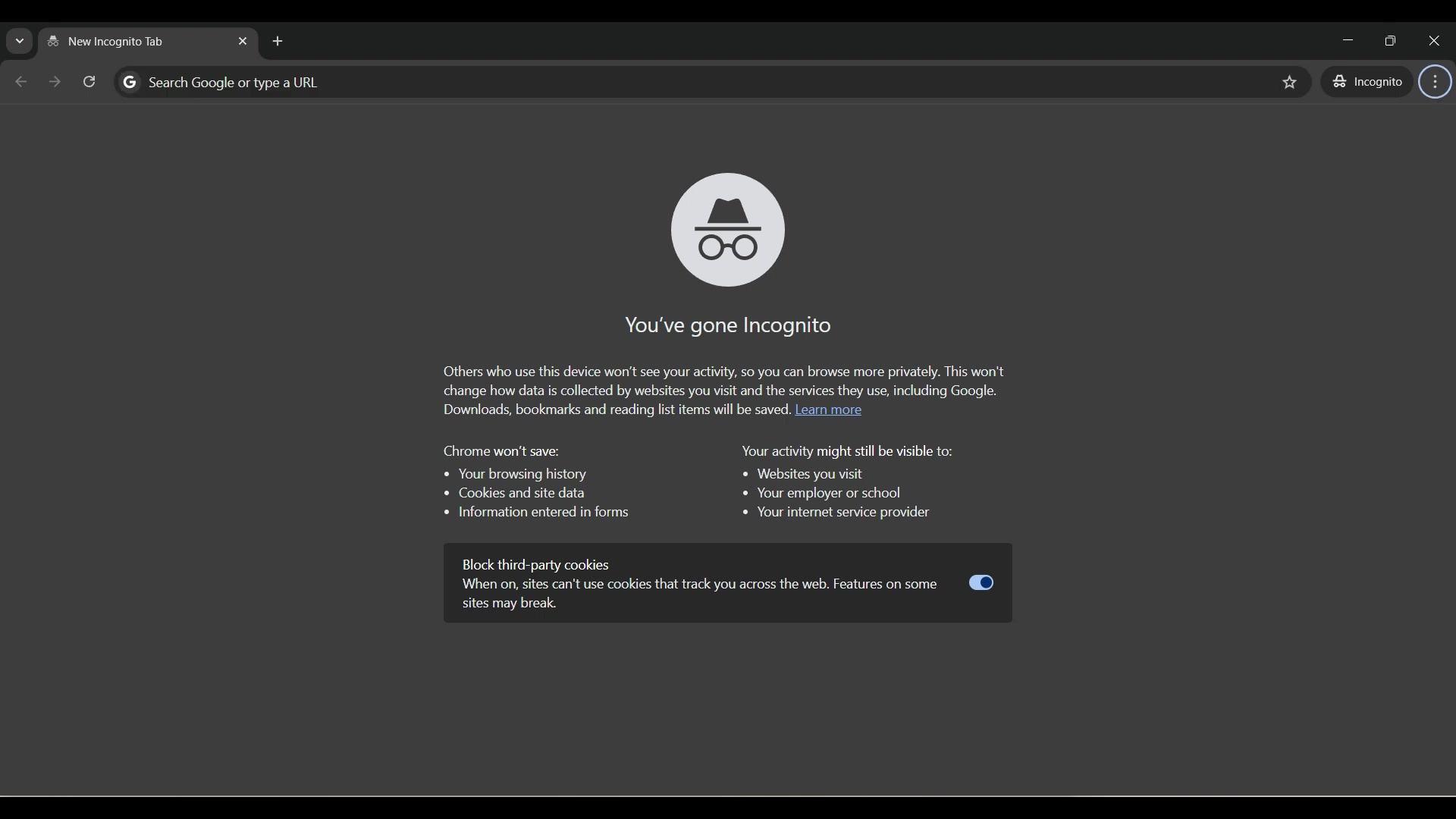Bookmark this tab with the star icon
This screenshot has width=1456, height=819.
[x=1290, y=82]
